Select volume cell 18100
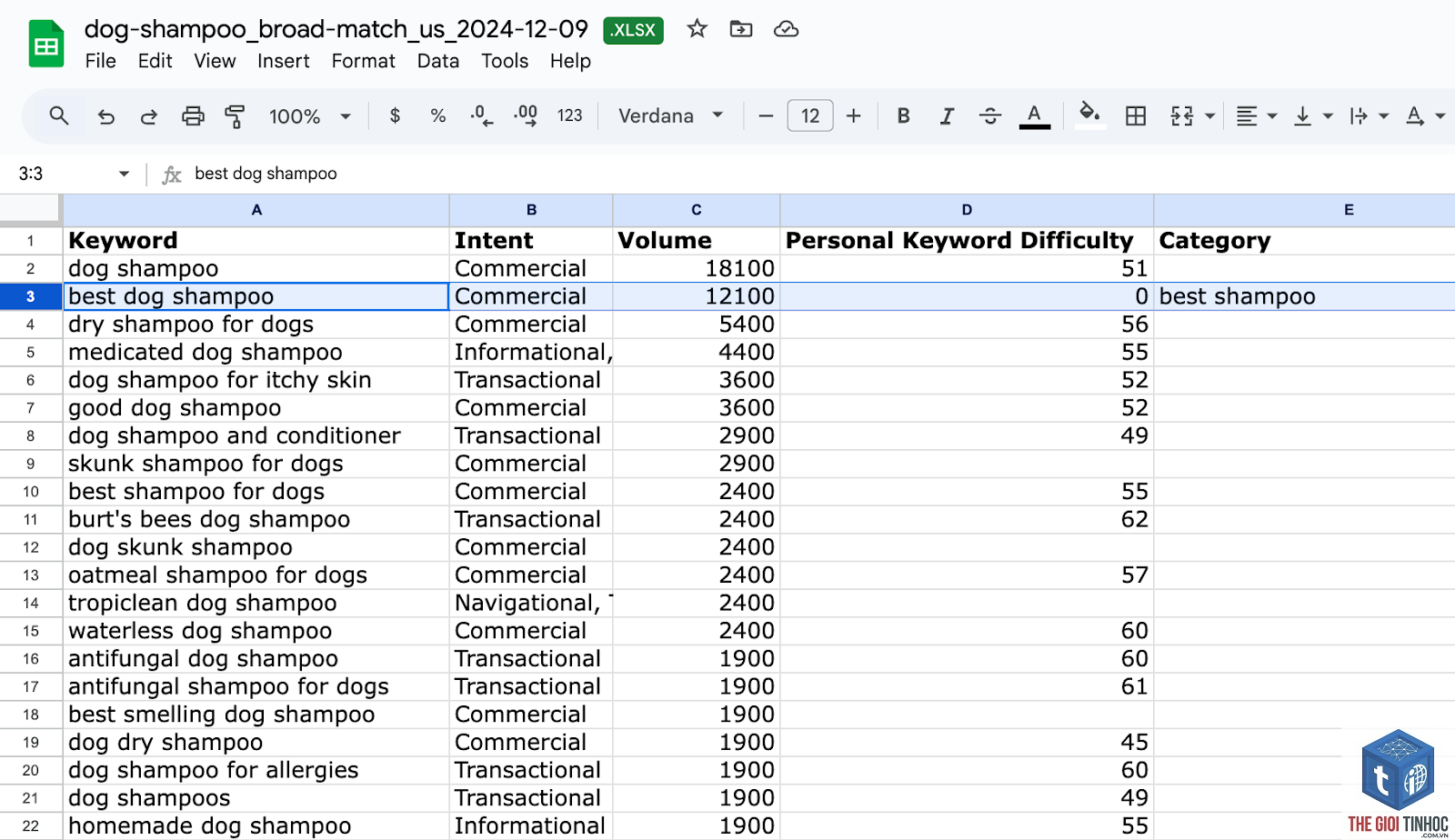 pos(697,269)
